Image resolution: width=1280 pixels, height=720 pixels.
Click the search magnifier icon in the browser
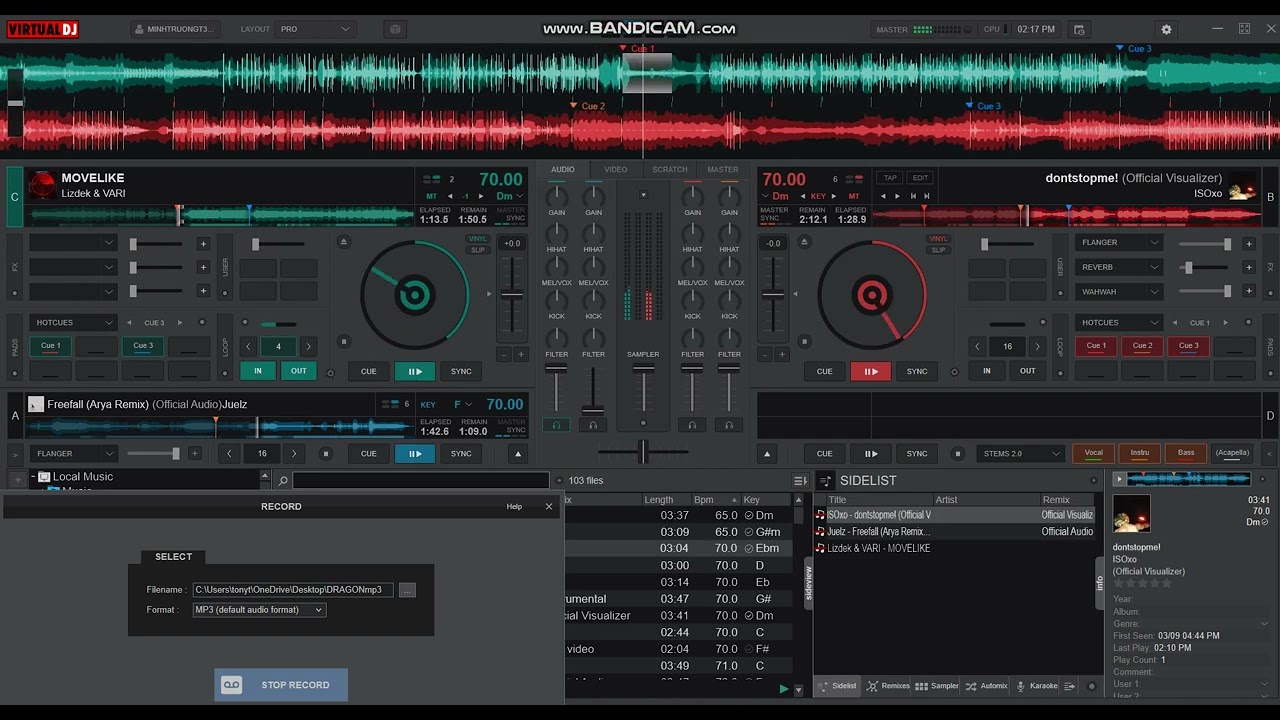(x=283, y=481)
